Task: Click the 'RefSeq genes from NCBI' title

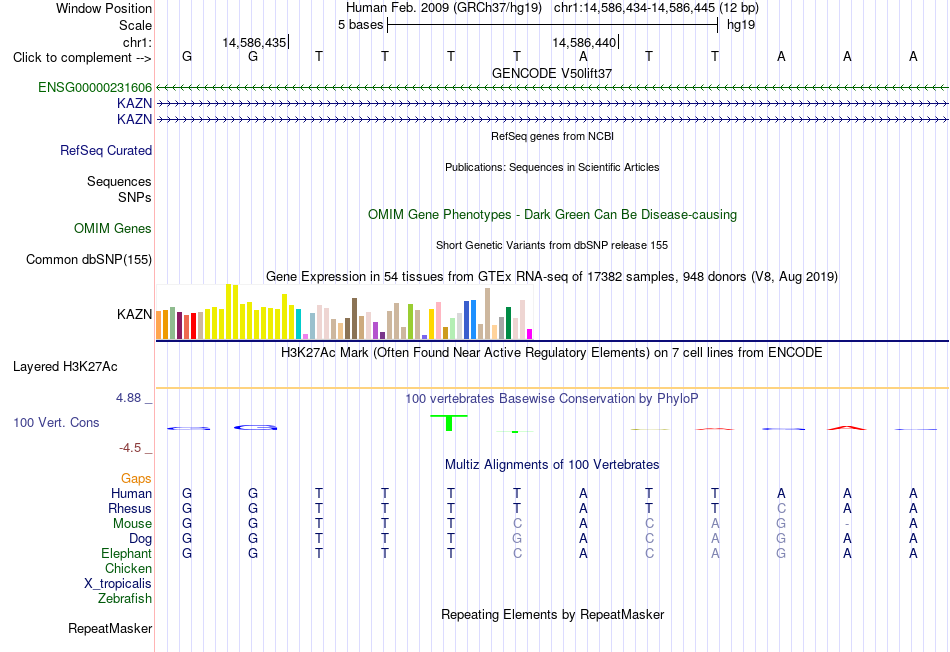Action: point(553,136)
